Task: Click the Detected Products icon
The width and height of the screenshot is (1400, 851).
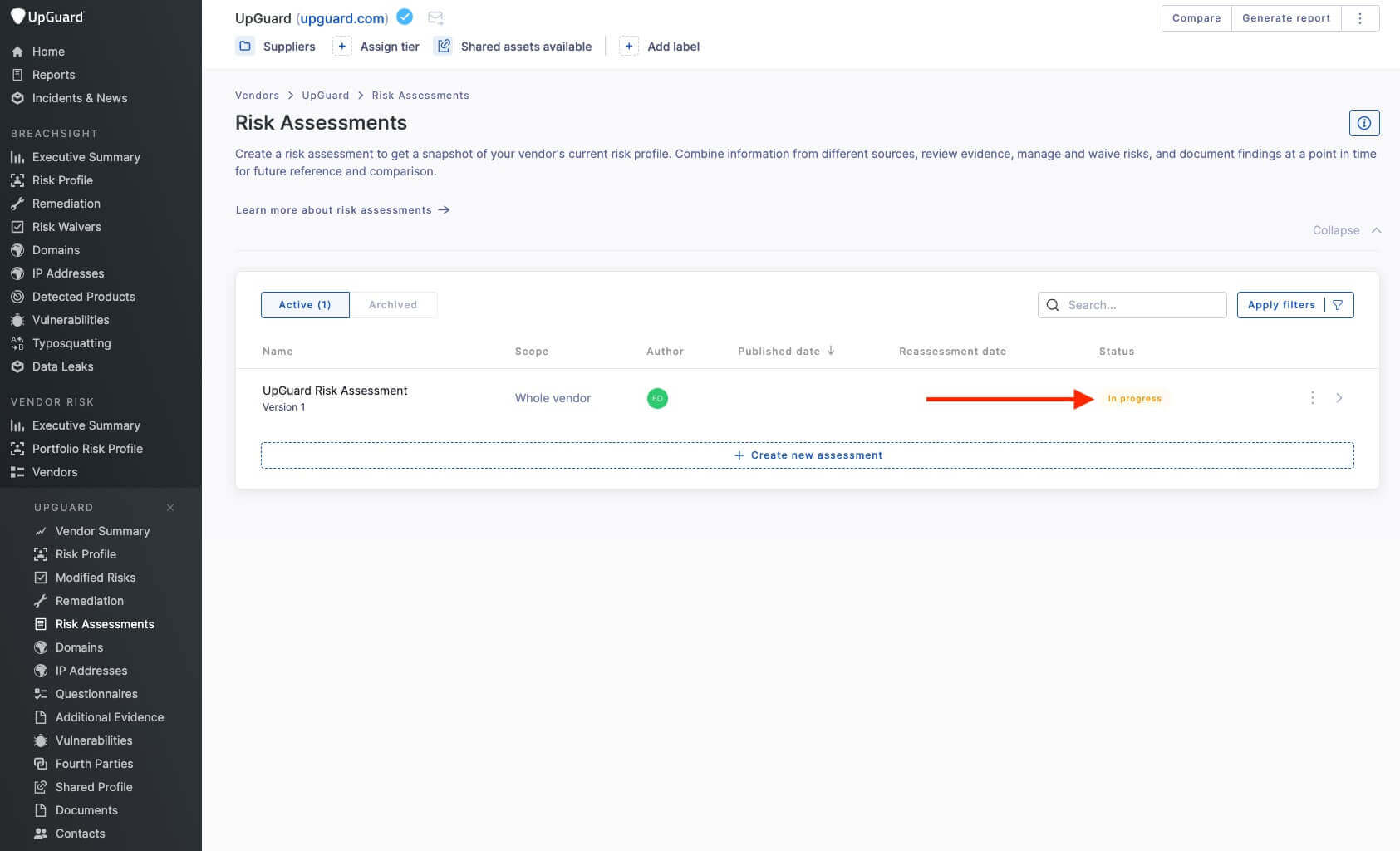Action: (x=17, y=297)
